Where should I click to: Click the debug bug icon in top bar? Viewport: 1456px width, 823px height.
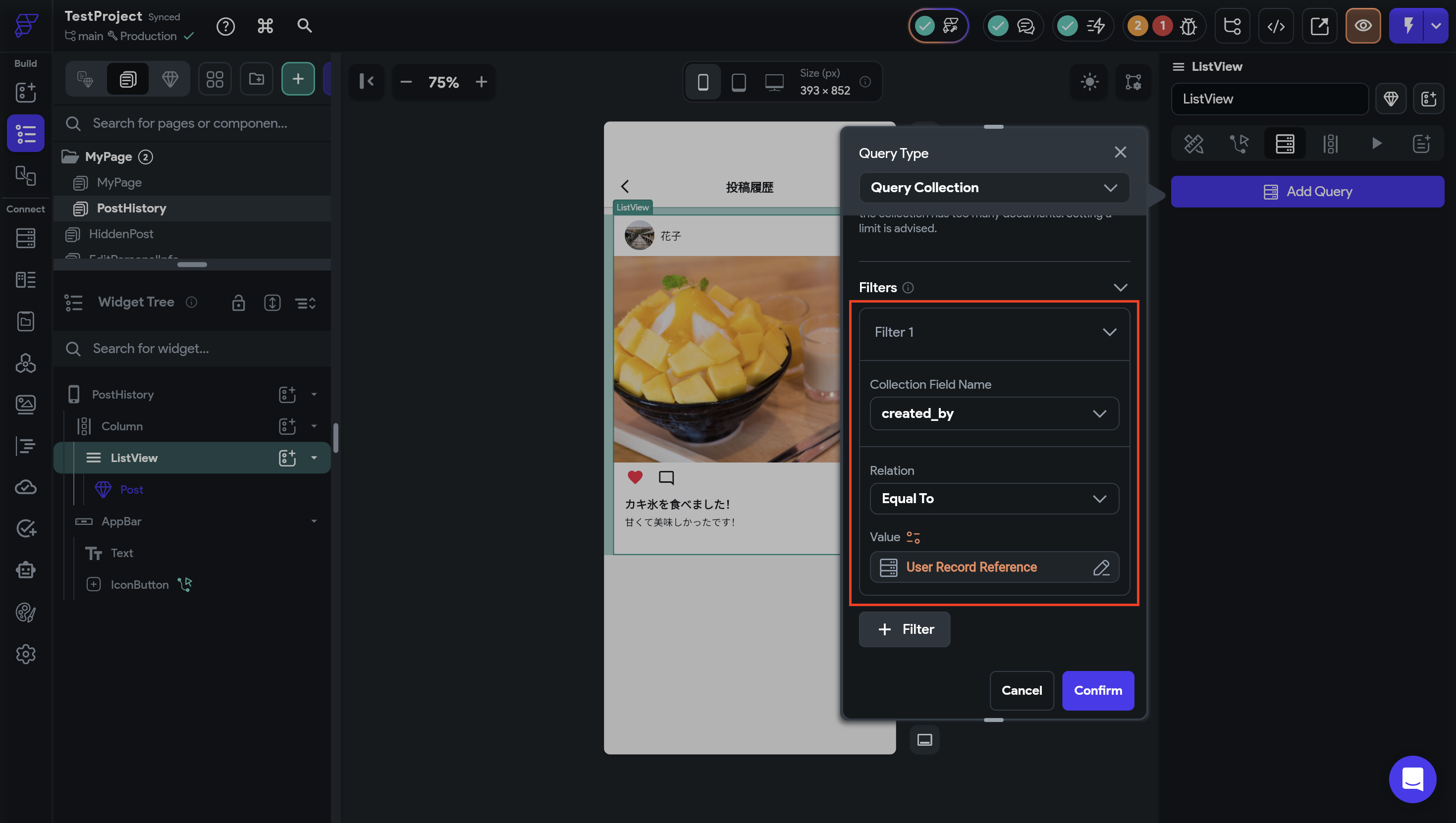(x=1188, y=26)
